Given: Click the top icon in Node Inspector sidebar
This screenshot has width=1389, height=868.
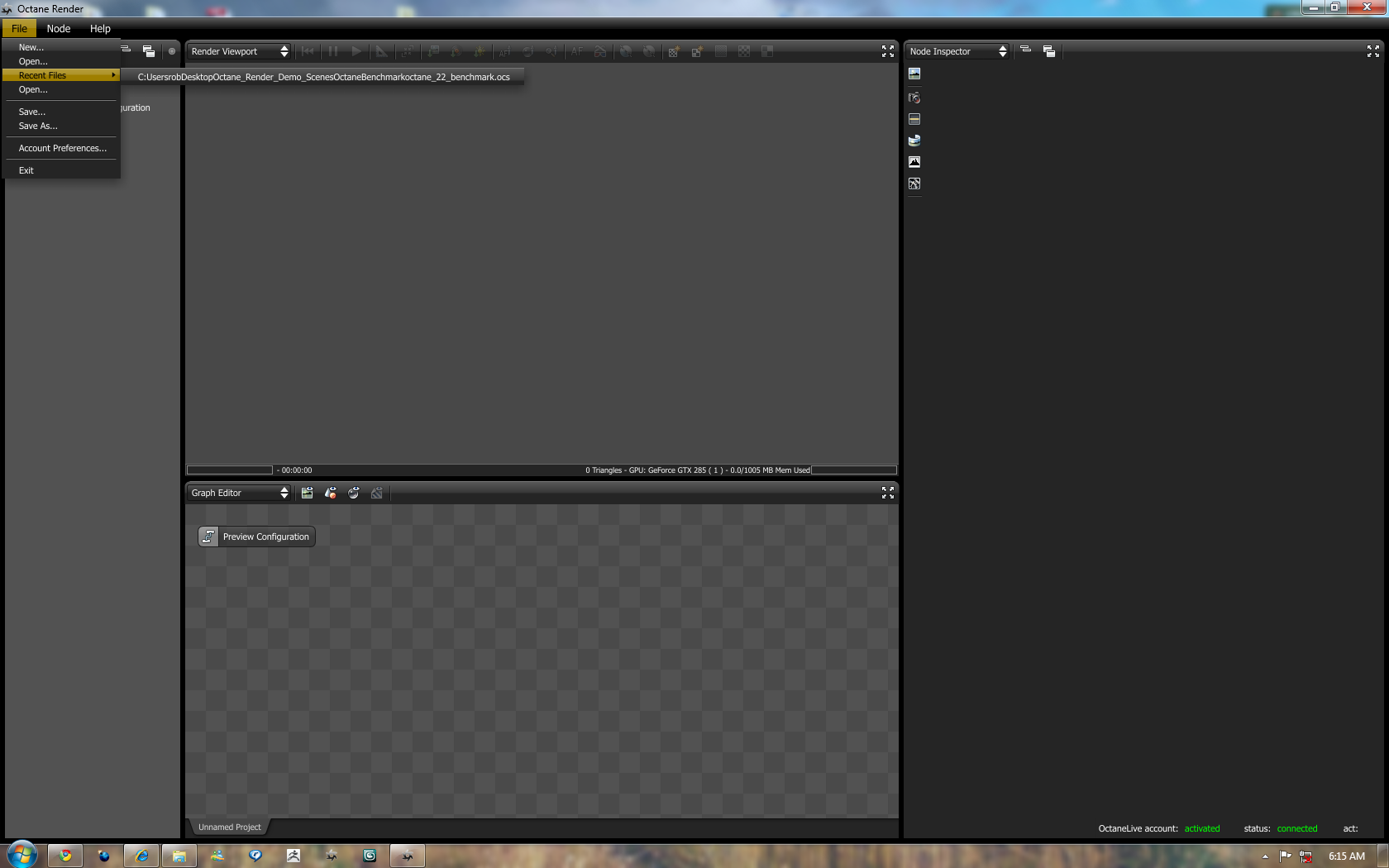Looking at the screenshot, I should coord(914,74).
